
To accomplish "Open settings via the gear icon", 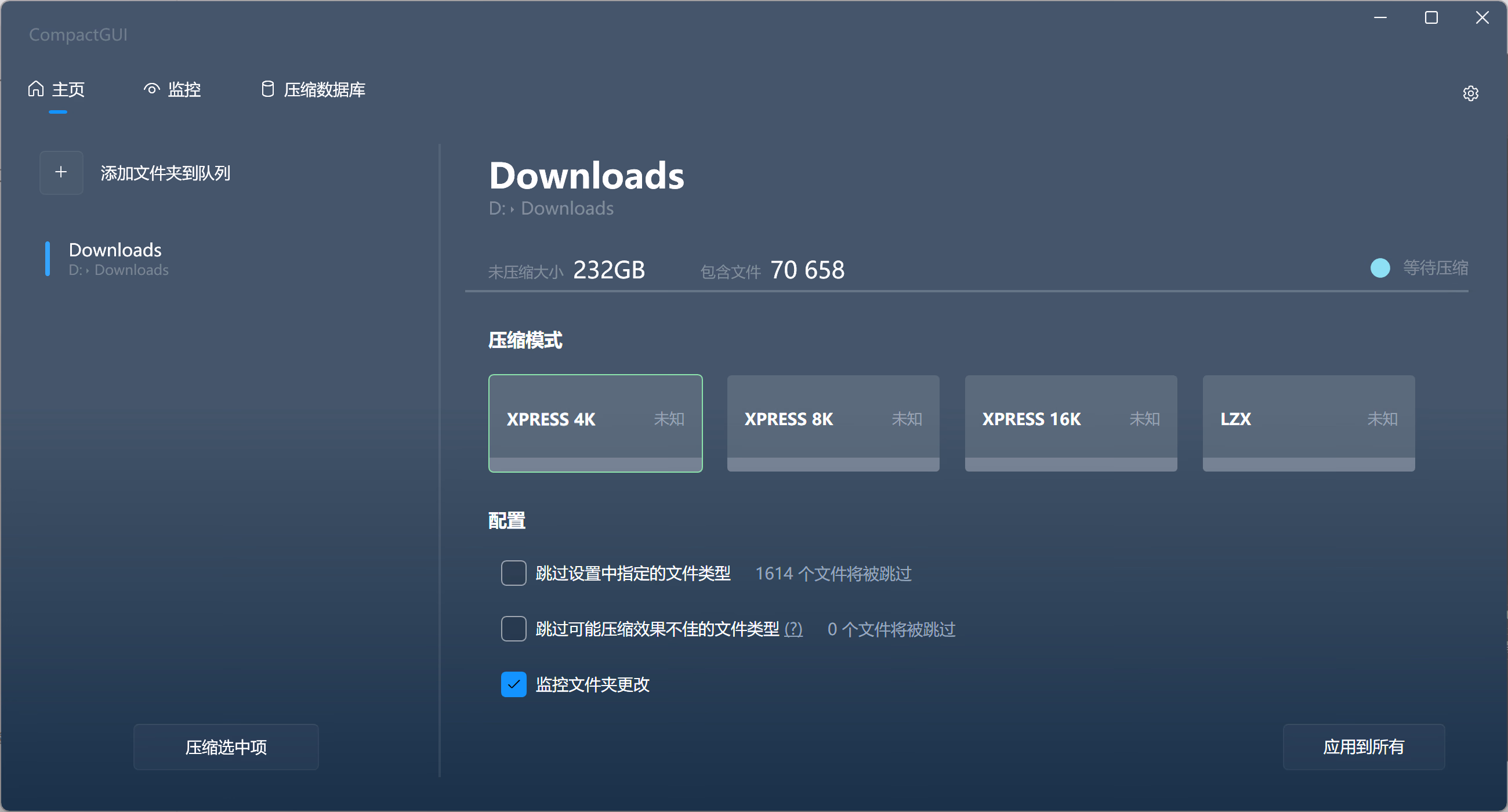I will tap(1470, 93).
